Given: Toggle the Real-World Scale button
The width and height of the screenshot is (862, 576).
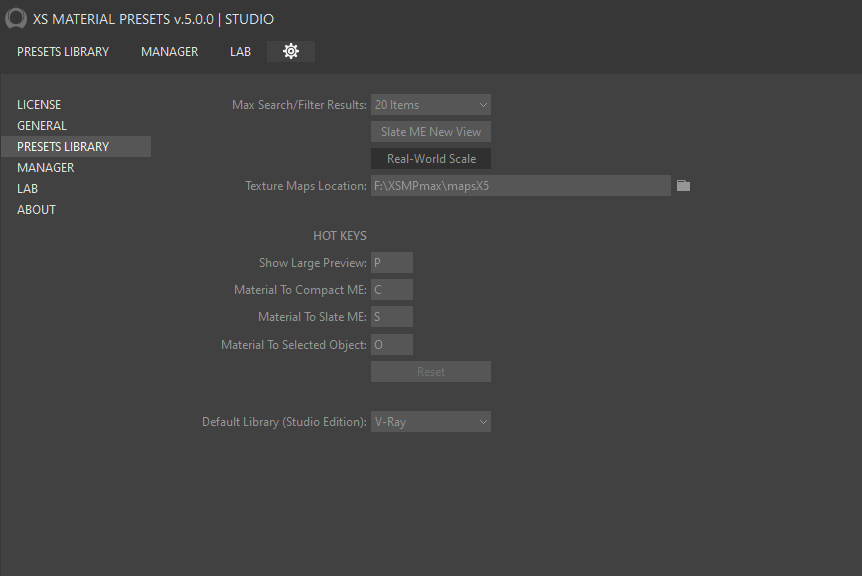Looking at the screenshot, I should [x=431, y=159].
